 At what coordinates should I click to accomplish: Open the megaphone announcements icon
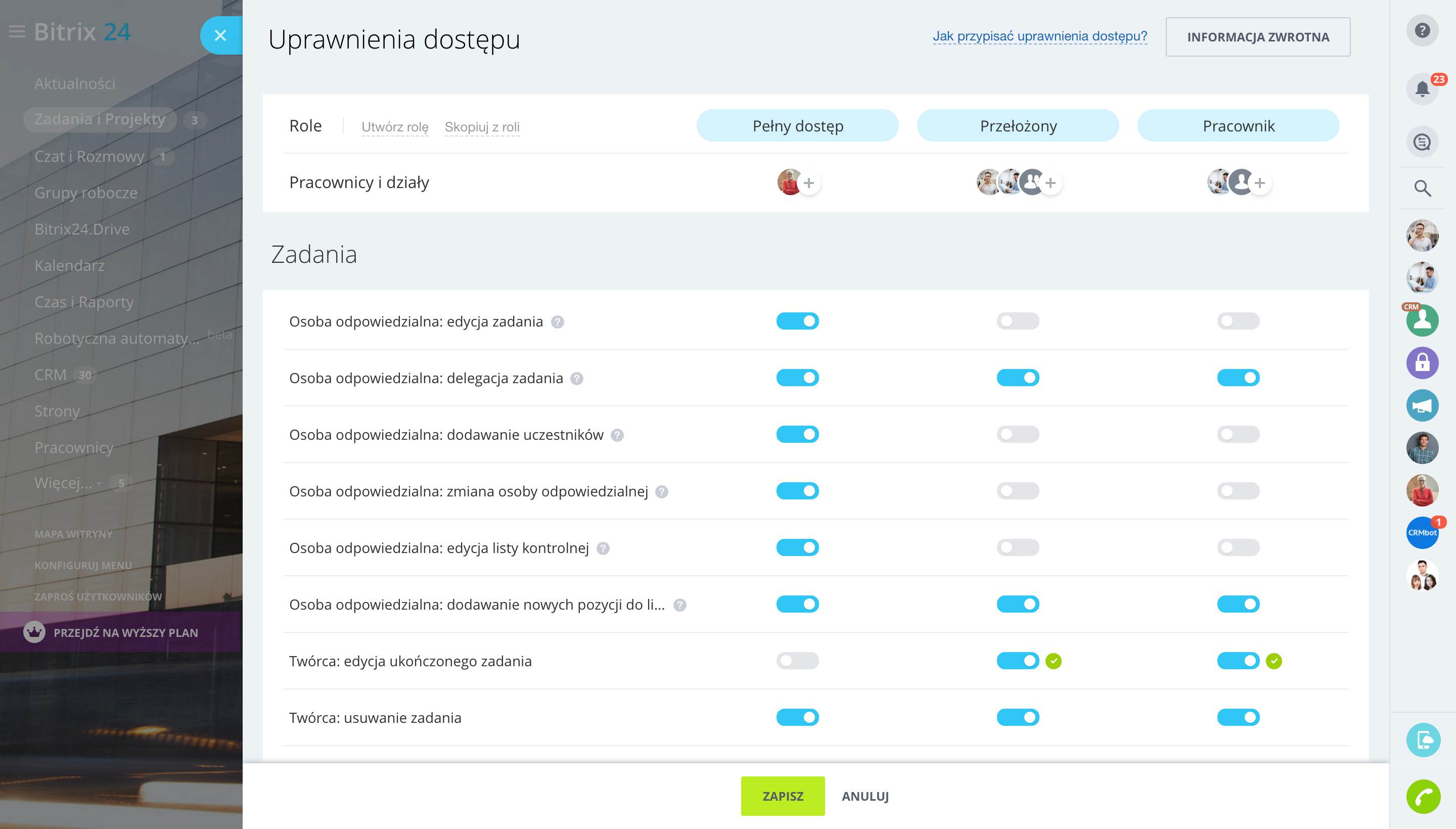click(x=1422, y=405)
